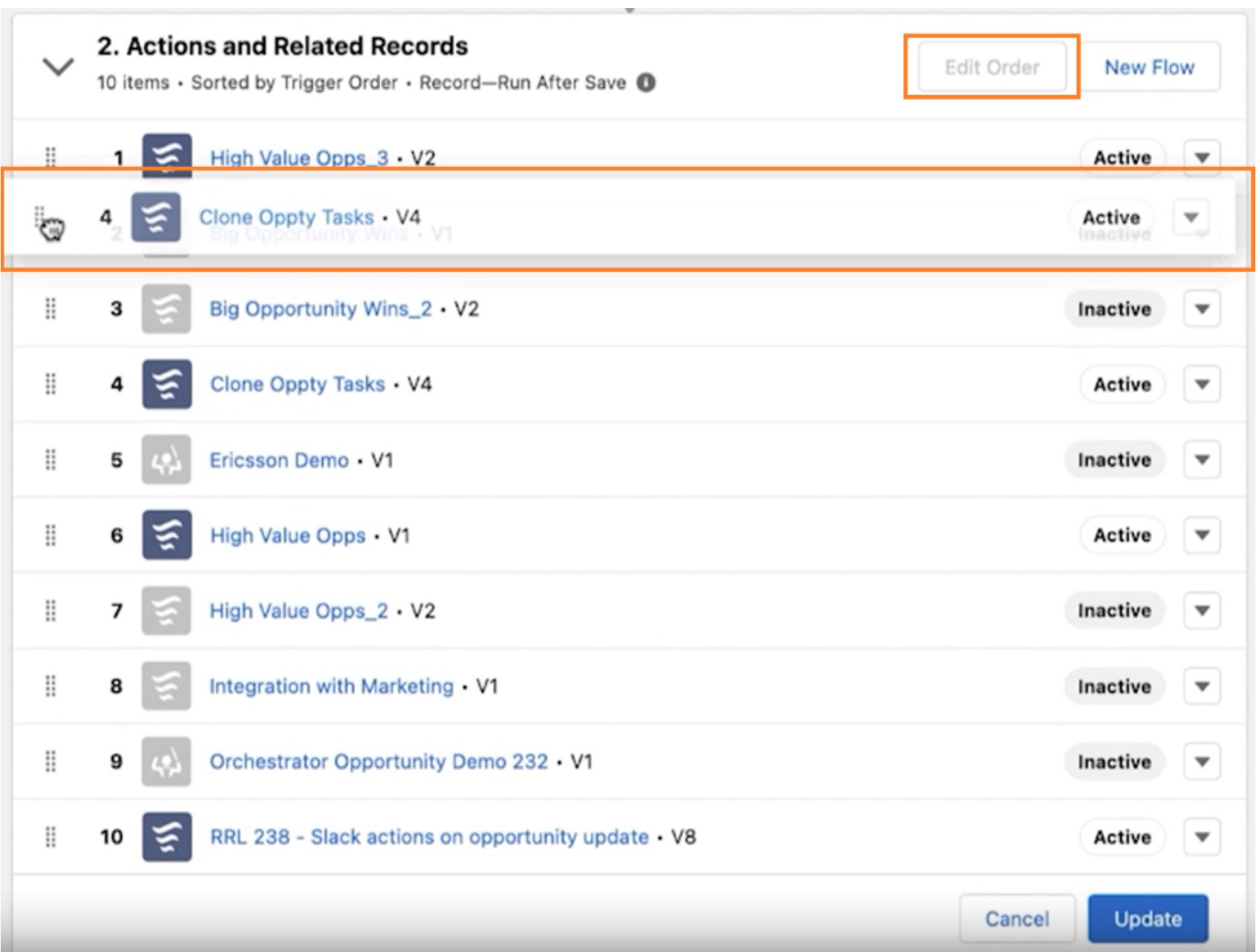
Task: Click the Update button
Action: coord(1147,918)
